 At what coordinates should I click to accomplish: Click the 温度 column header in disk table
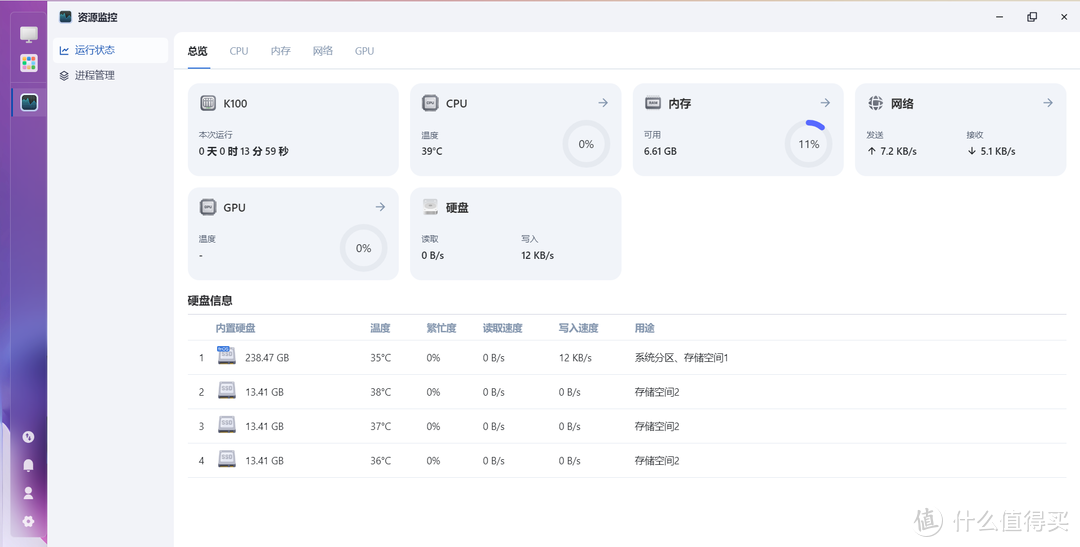tap(380, 329)
